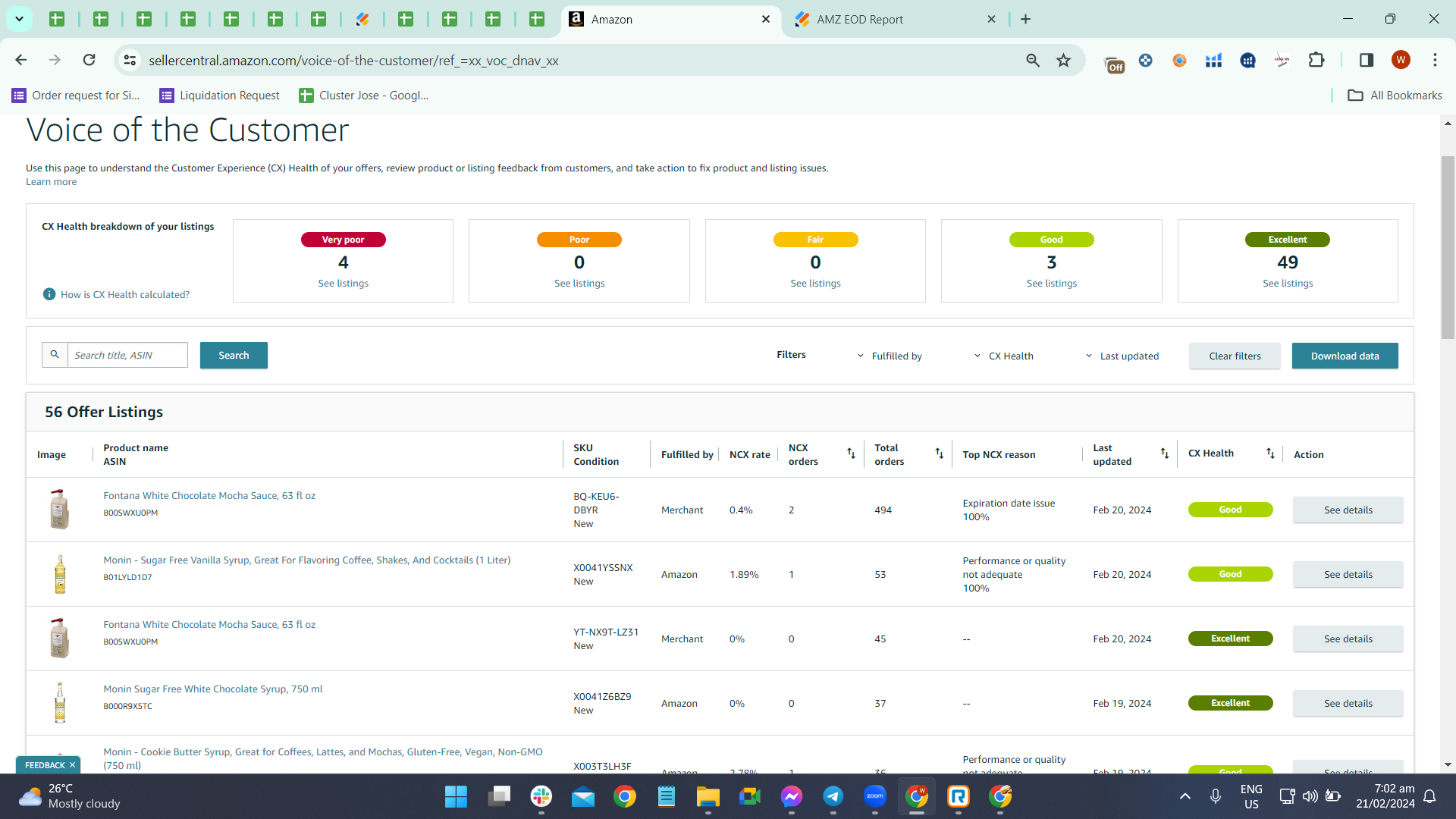The height and width of the screenshot is (819, 1456).
Task: Open the Order request for Si... bookmark
Action: pyautogui.click(x=76, y=96)
